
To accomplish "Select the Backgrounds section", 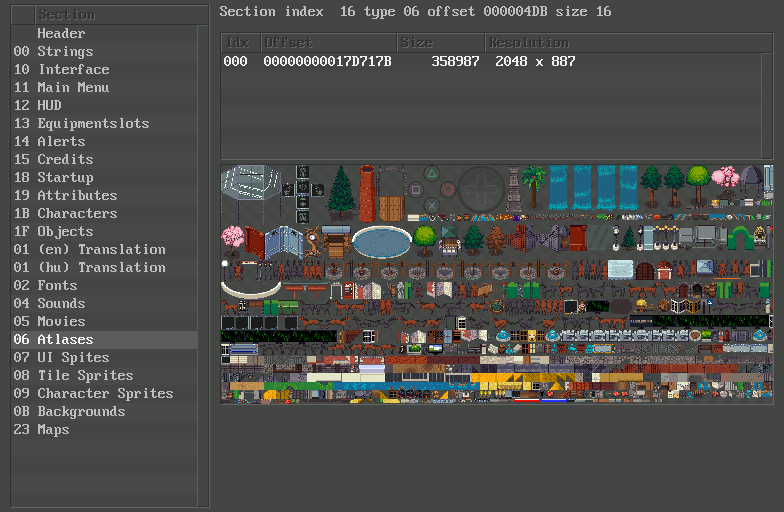I will pos(81,411).
